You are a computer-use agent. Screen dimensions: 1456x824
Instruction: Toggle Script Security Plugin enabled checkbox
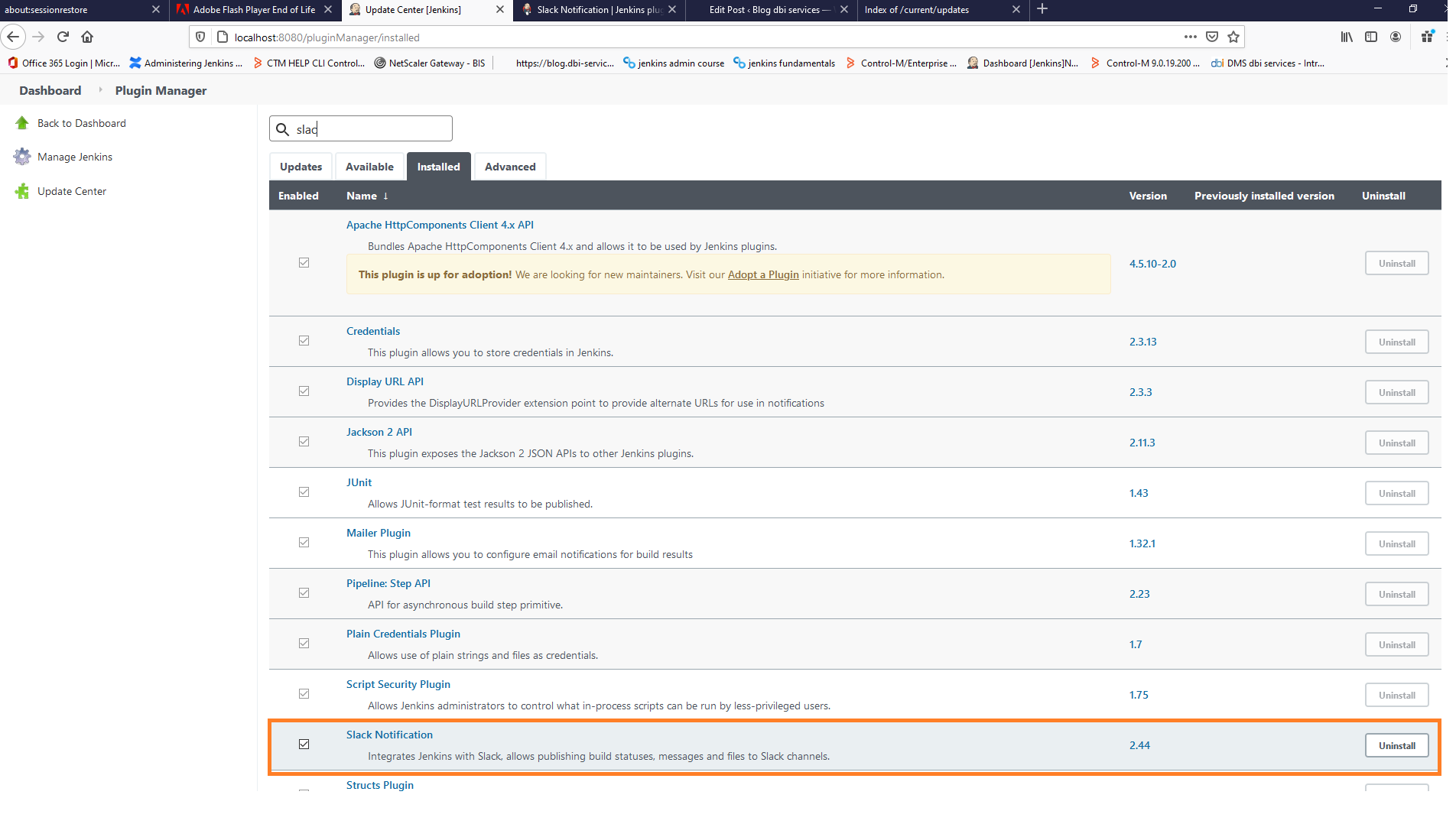(x=304, y=693)
